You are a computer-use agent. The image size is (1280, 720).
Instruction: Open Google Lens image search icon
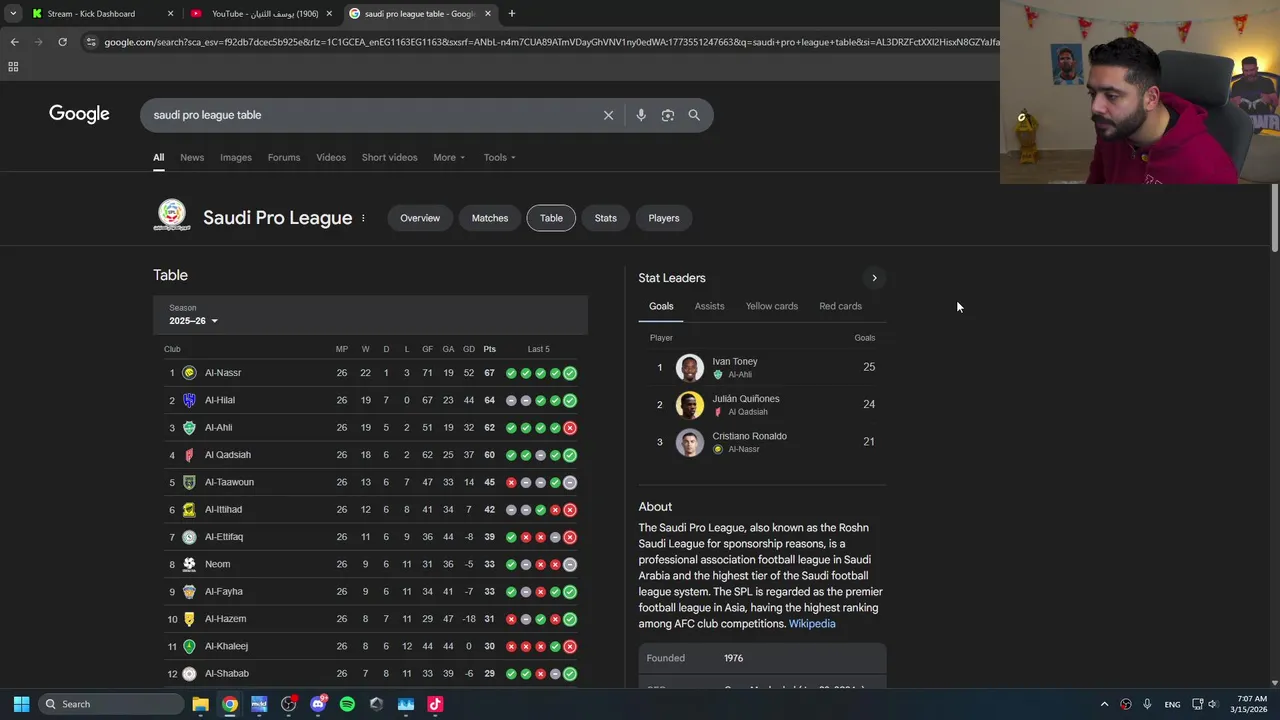point(668,115)
